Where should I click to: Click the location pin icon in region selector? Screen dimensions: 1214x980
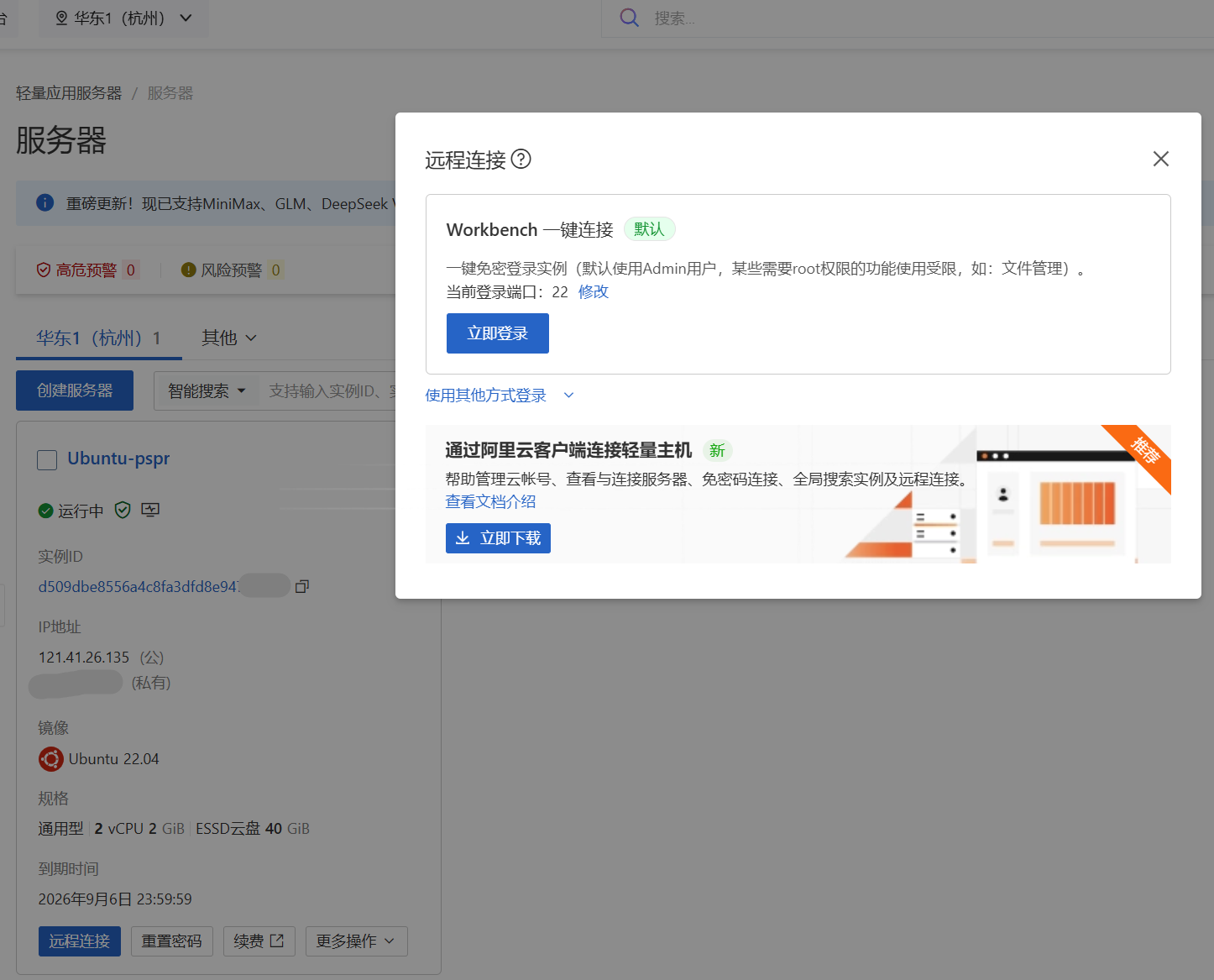click(61, 18)
